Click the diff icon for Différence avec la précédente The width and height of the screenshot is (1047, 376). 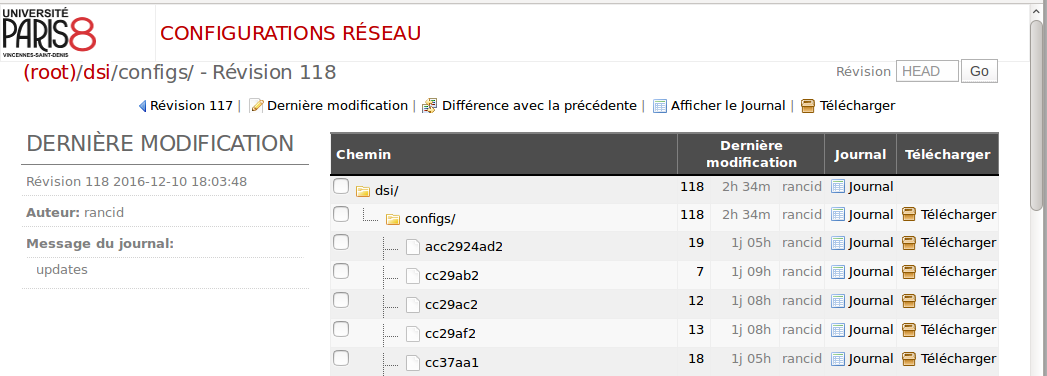pyautogui.click(x=429, y=106)
